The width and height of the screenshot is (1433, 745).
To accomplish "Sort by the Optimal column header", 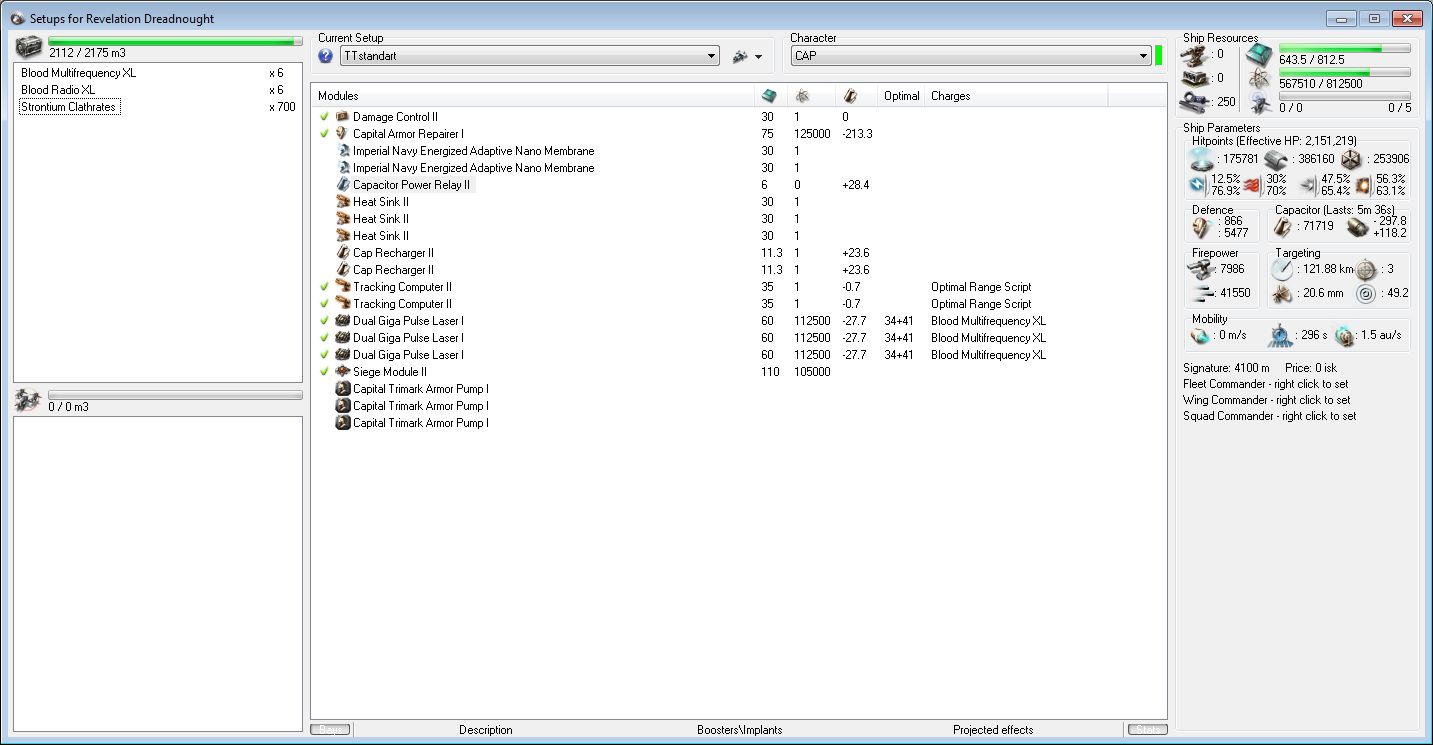I will click(901, 96).
